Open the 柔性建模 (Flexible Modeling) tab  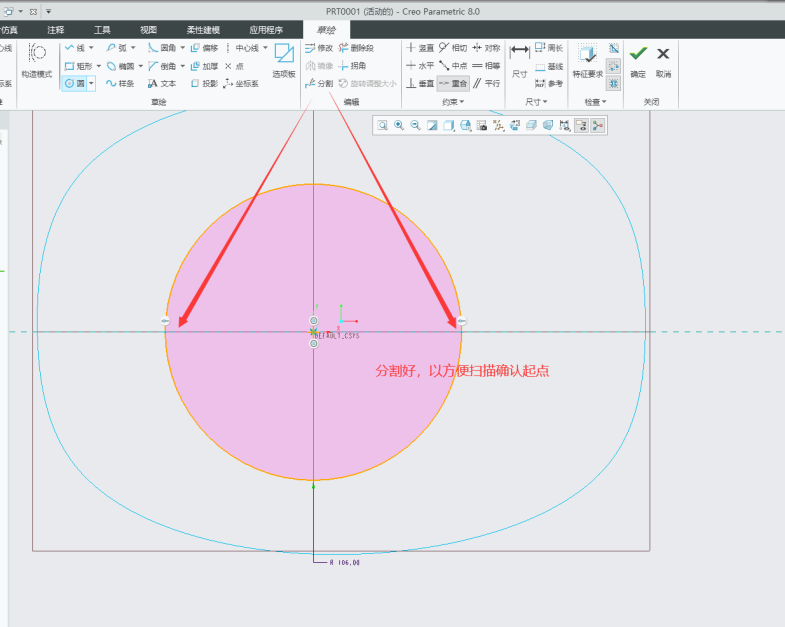(203, 30)
